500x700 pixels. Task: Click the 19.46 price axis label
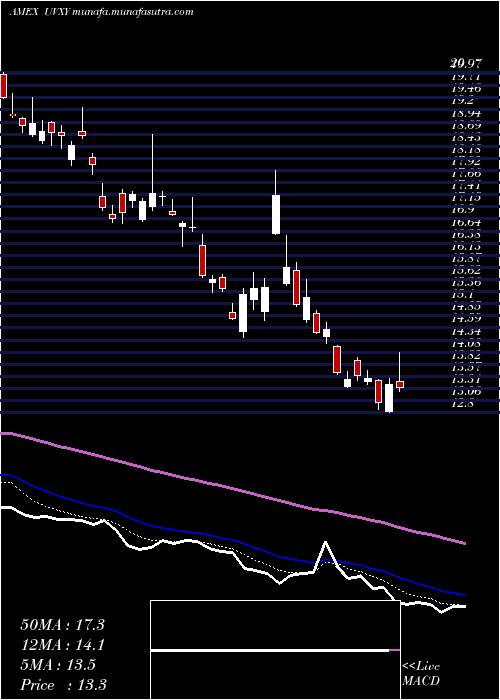[x=466, y=89]
